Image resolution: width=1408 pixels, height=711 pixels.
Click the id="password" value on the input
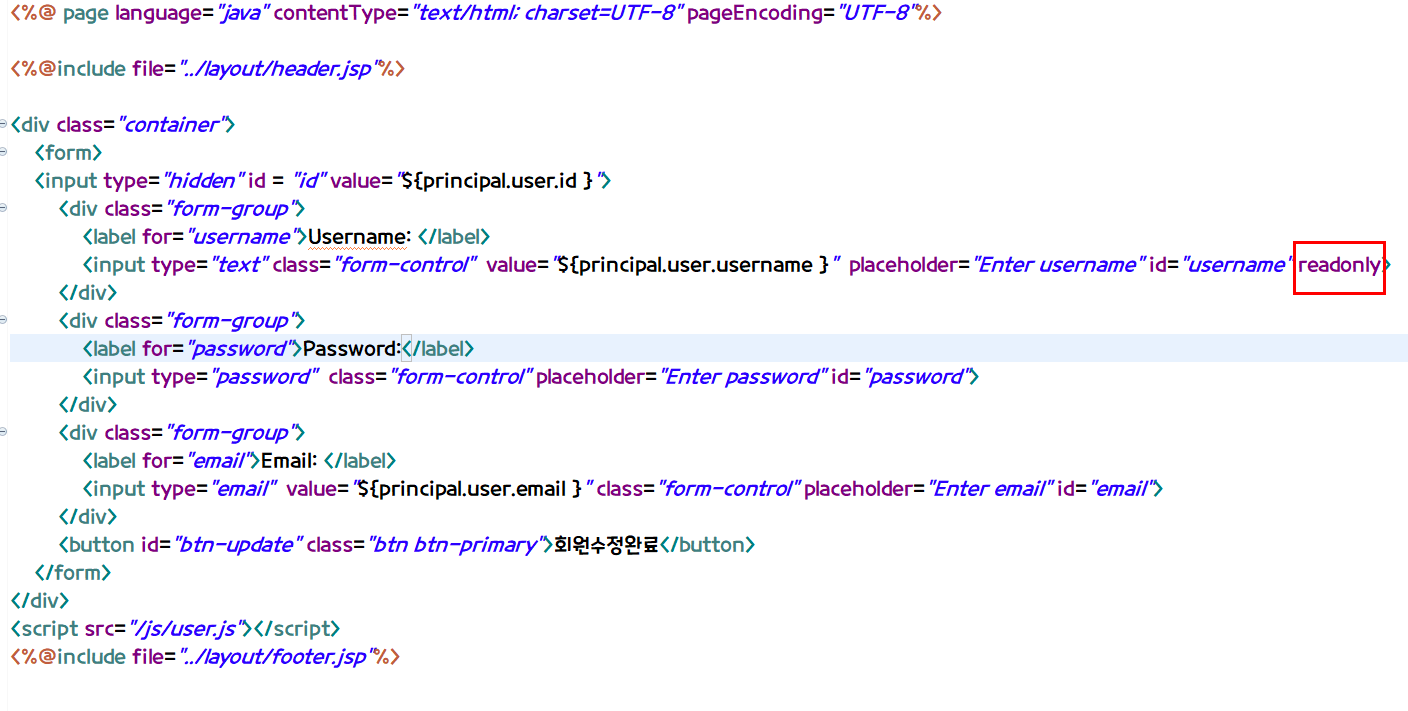918,377
